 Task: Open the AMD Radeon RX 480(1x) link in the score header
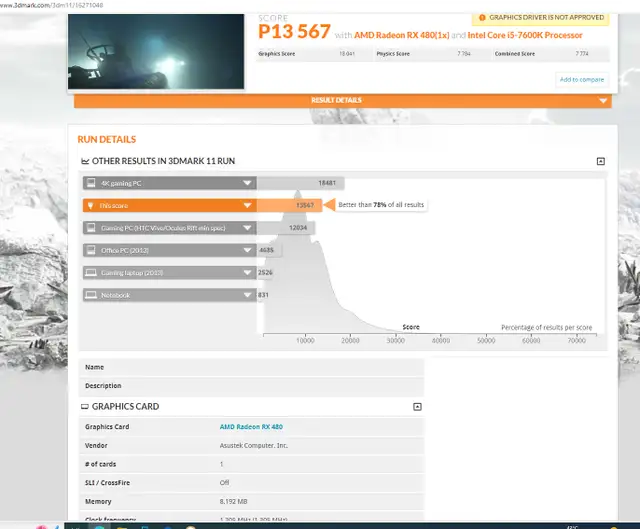pos(402,35)
